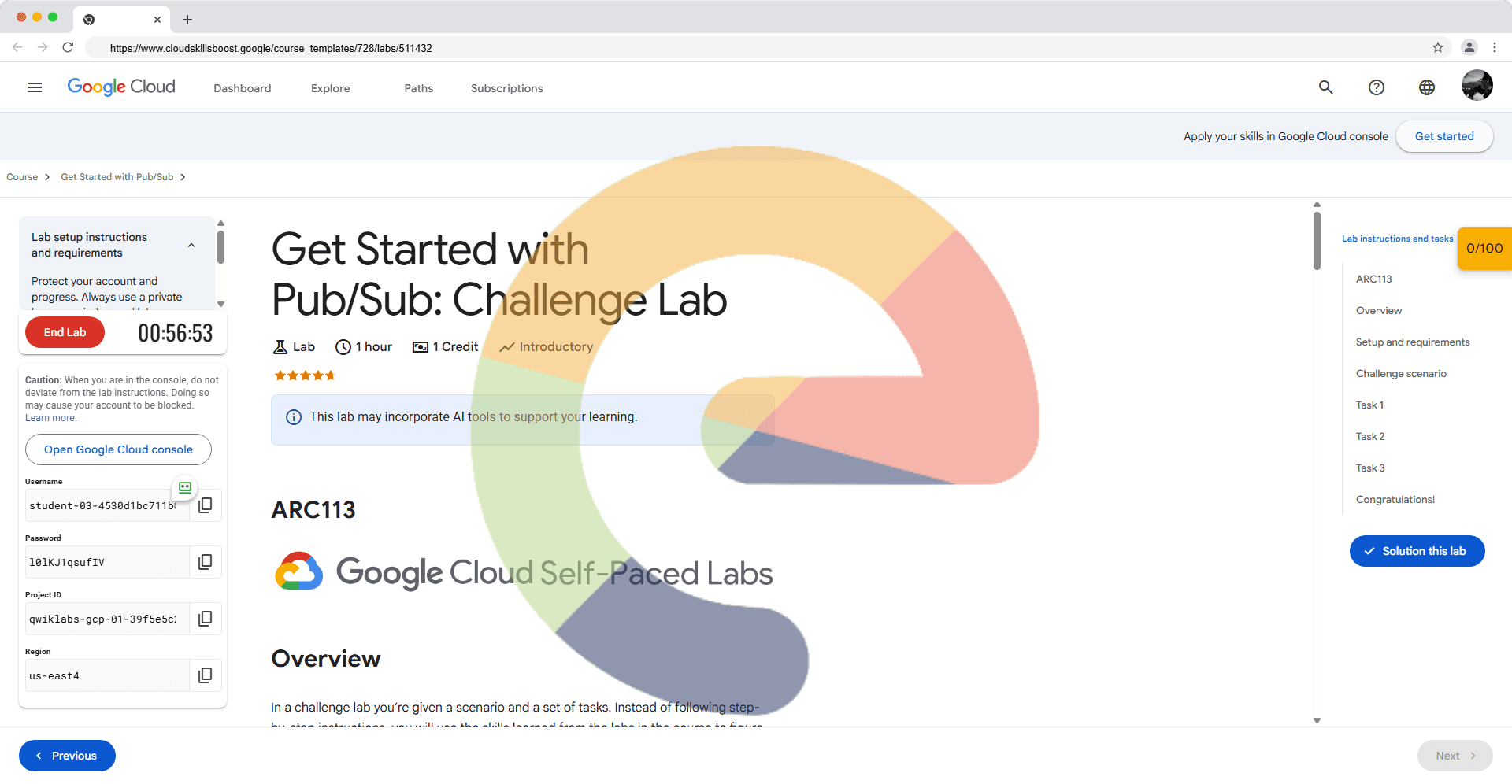Click the Learn more link
The height and width of the screenshot is (784, 1512).
tap(50, 418)
